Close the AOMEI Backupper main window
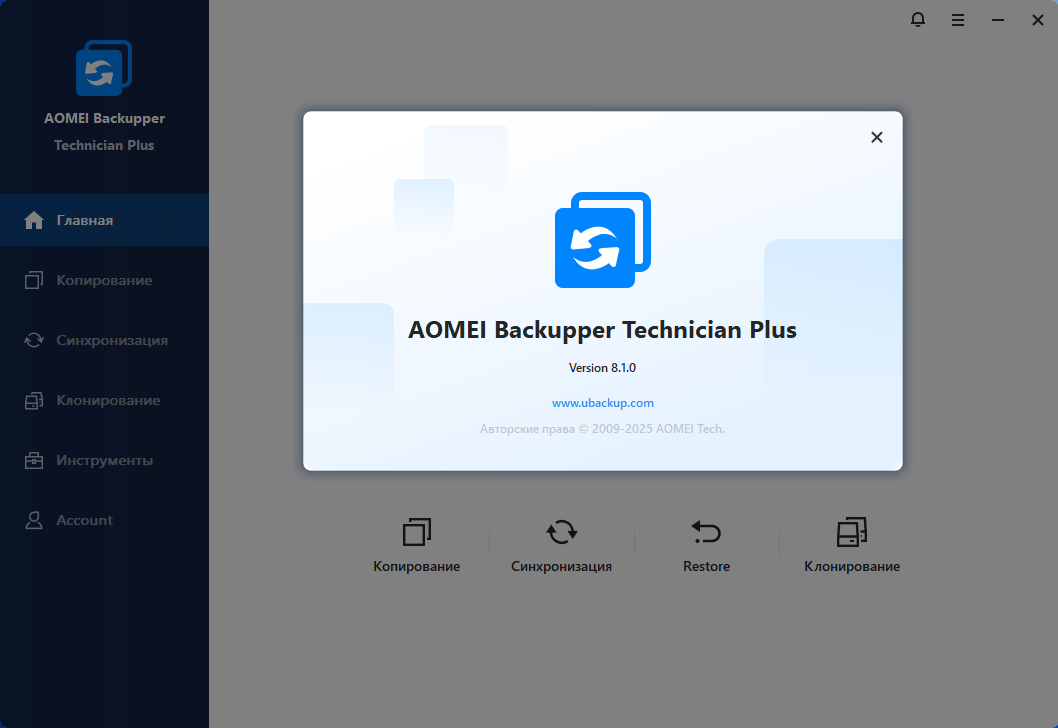The width and height of the screenshot is (1058, 728). (x=1037, y=20)
